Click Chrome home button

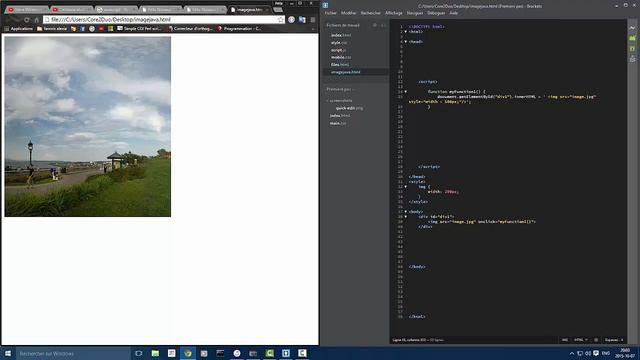pos(36,20)
